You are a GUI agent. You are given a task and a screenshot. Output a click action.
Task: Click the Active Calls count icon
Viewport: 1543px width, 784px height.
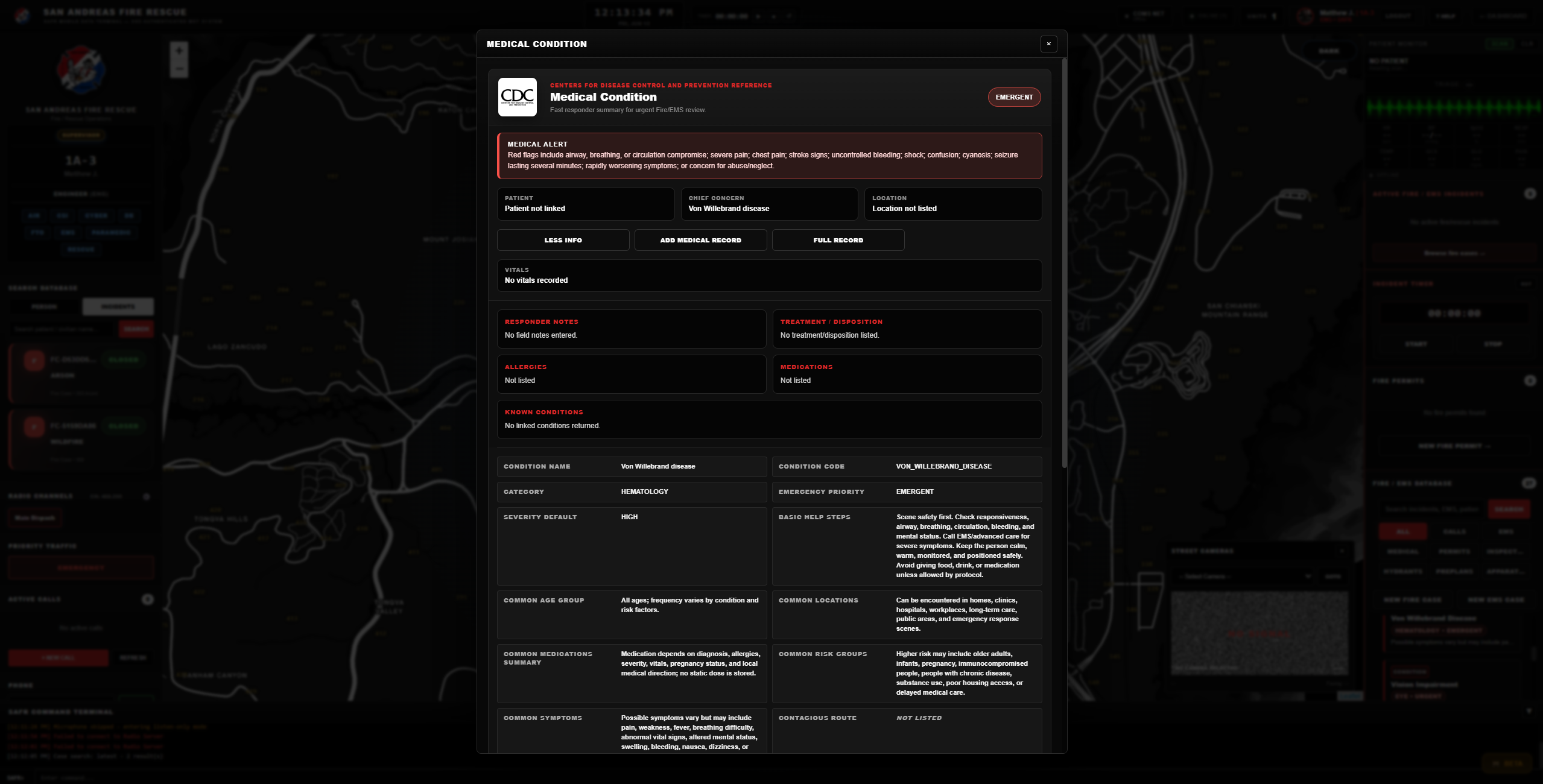147,599
